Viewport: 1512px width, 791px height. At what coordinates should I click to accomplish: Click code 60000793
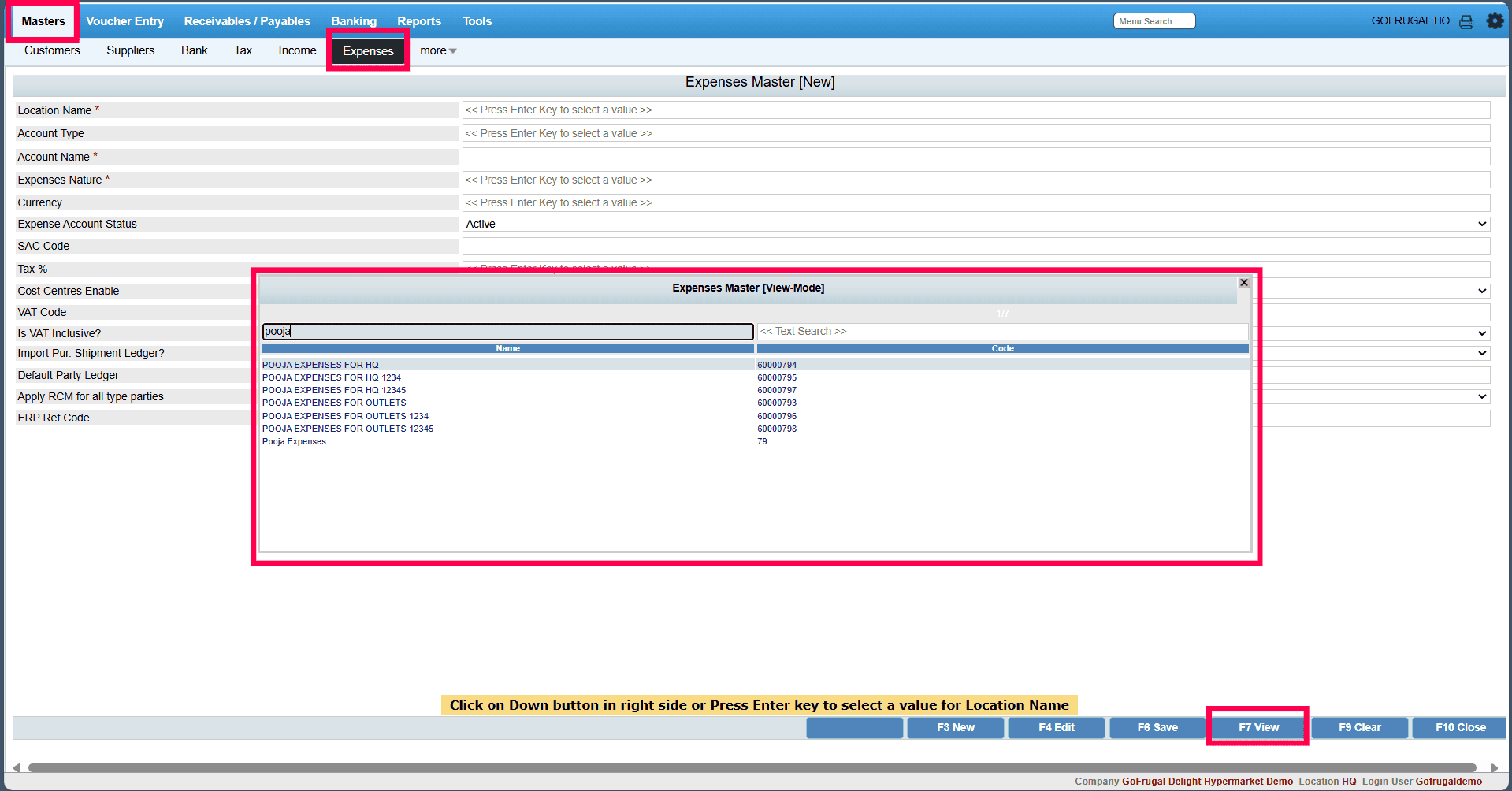click(x=777, y=403)
